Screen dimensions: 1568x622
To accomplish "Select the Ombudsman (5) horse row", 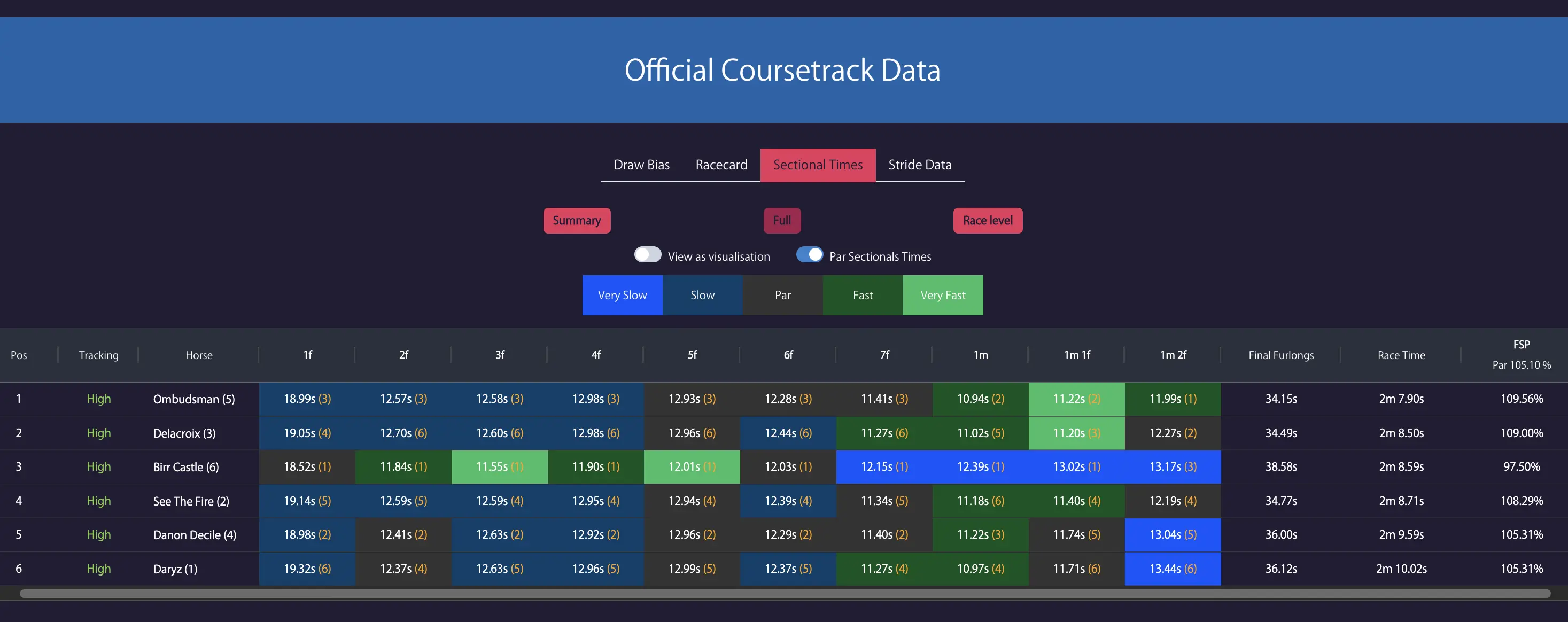I will [x=193, y=399].
